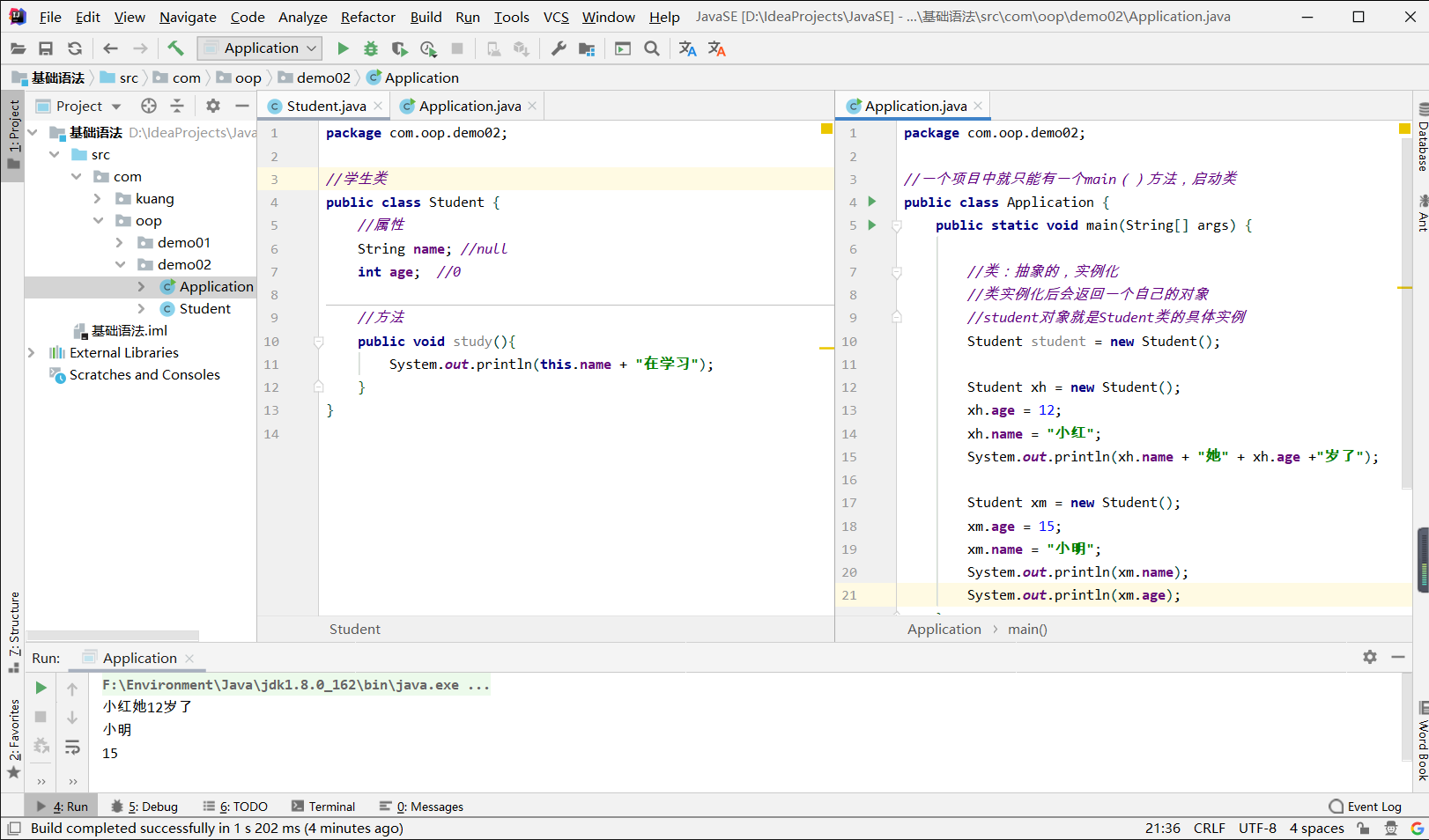This screenshot has width=1429, height=840.
Task: Change line separator CRLF in status bar
Action: (x=1210, y=828)
